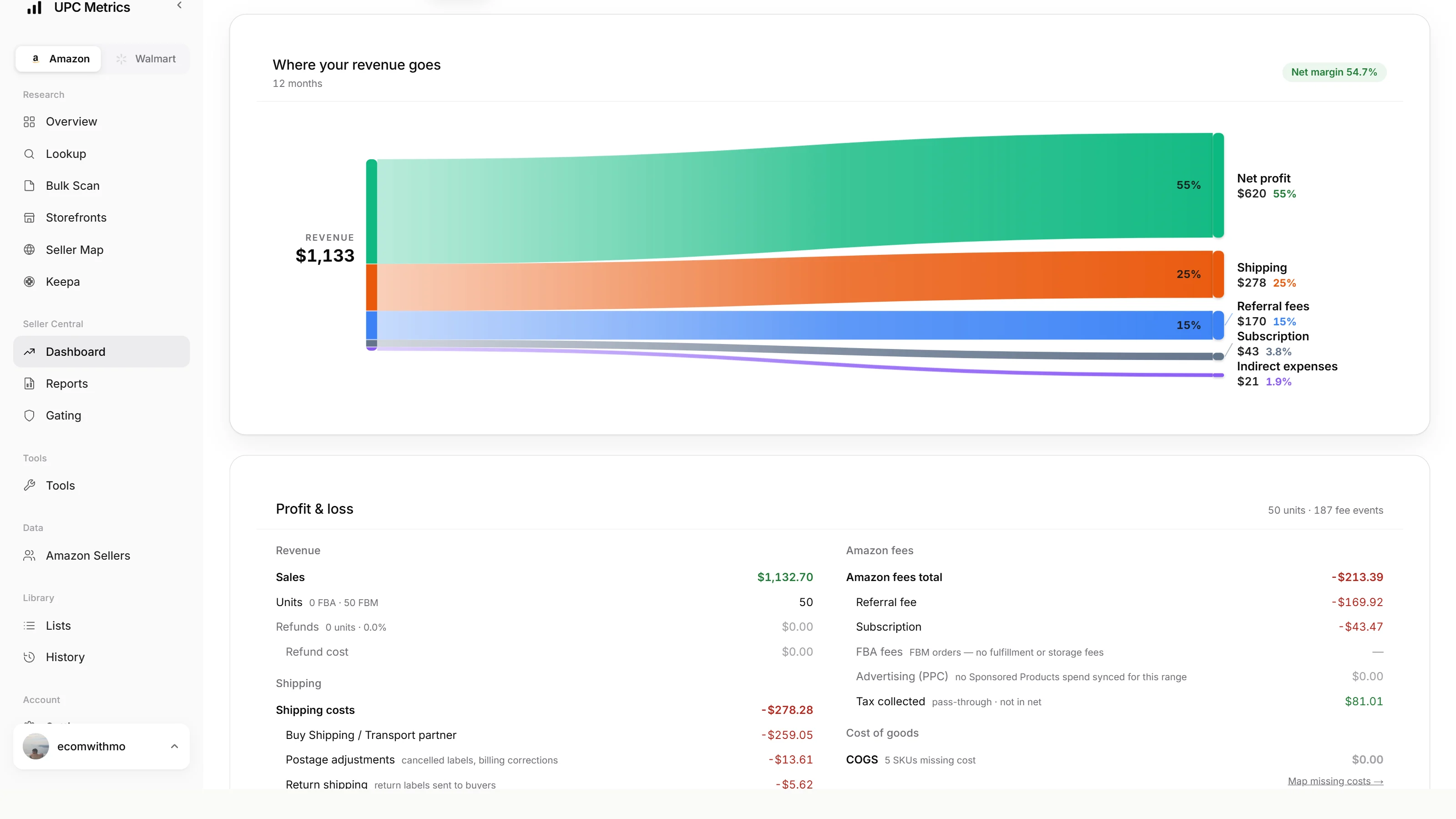Open the Lists library
Screen dimensions: 1456x819
(101, 626)
